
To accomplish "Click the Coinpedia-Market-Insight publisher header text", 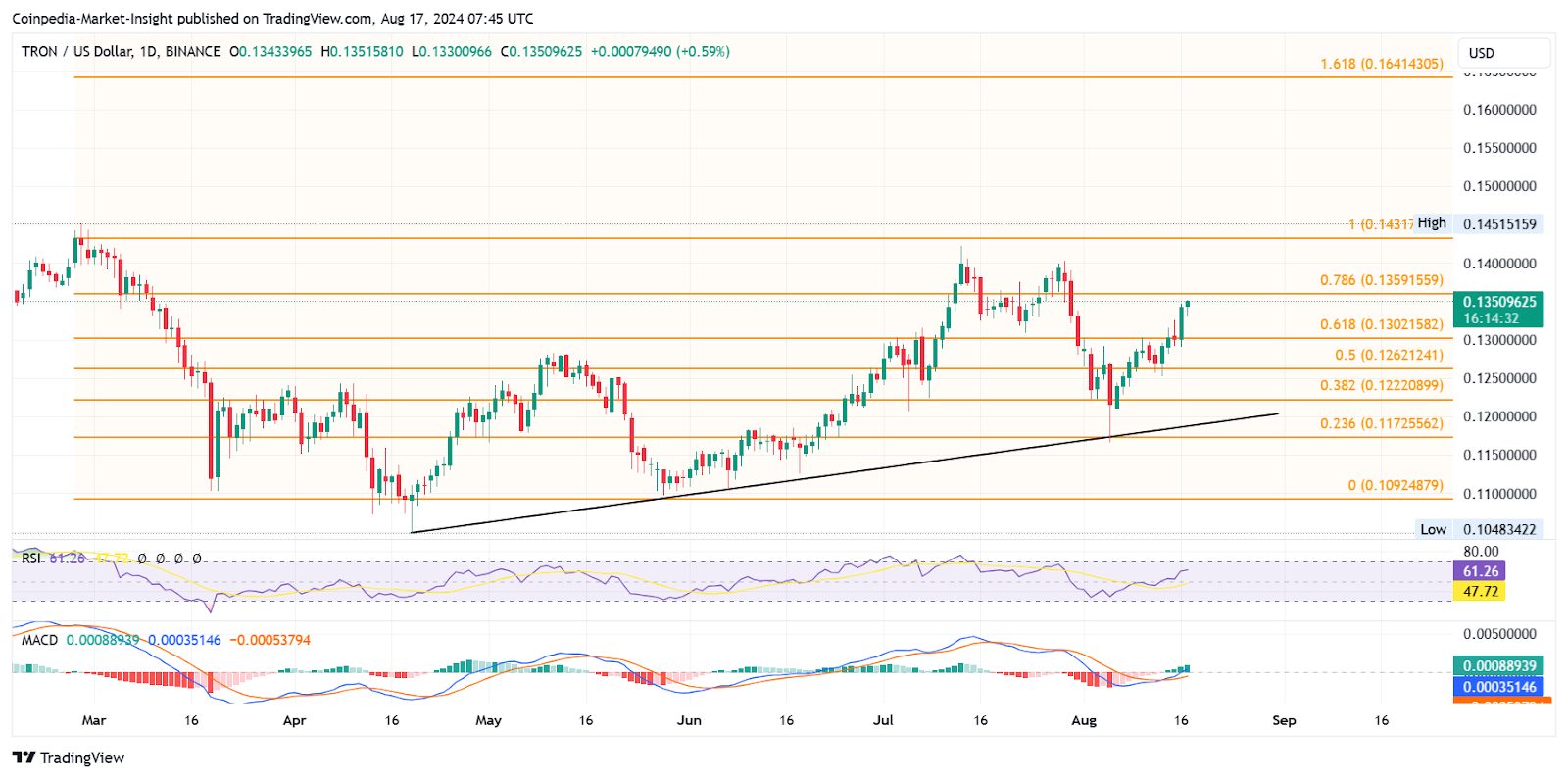I will [272, 18].
